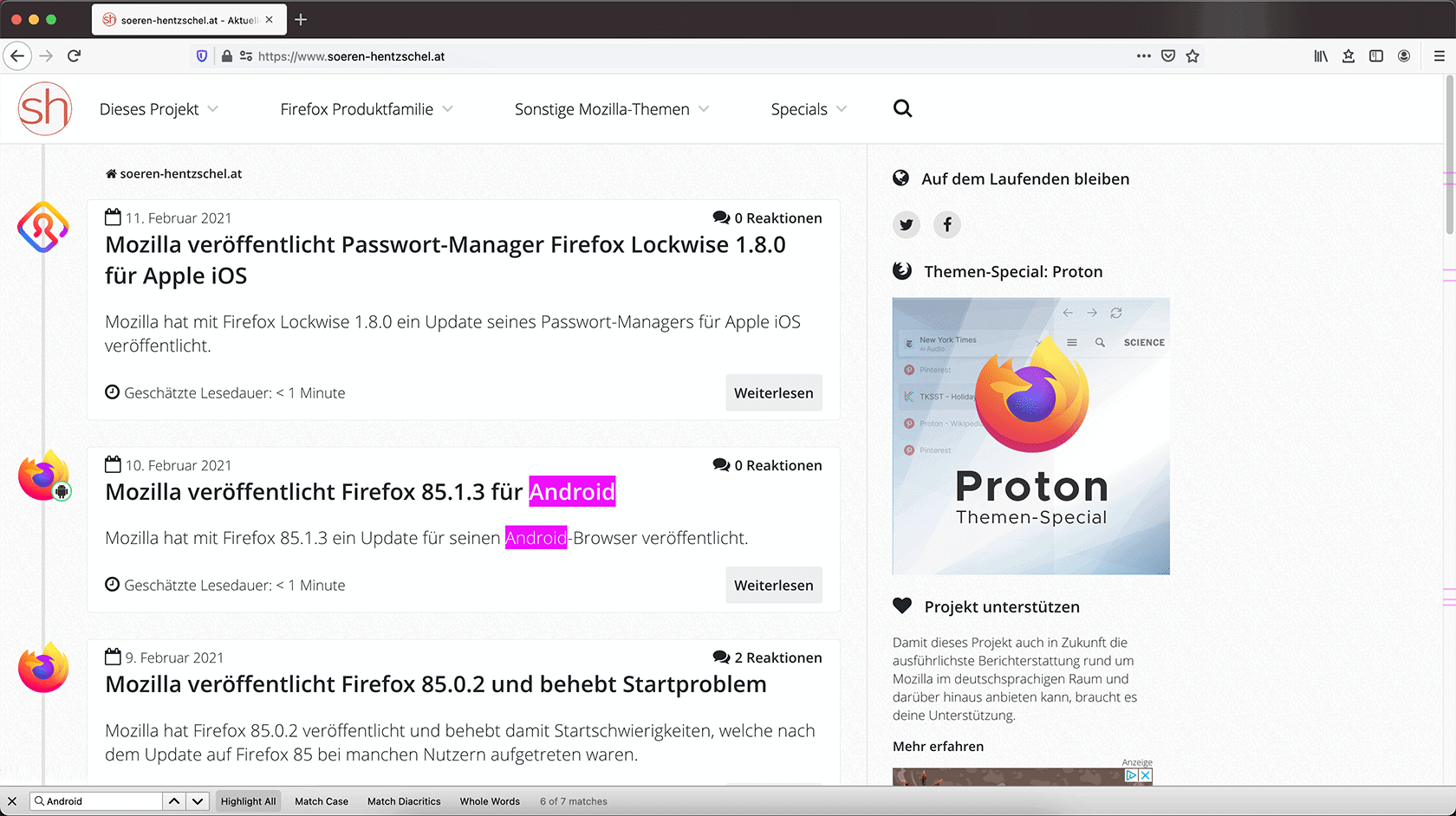The image size is (1456, 816).
Task: Click the Firefox icon beside the 85.0.2 article
Action: 43,668
